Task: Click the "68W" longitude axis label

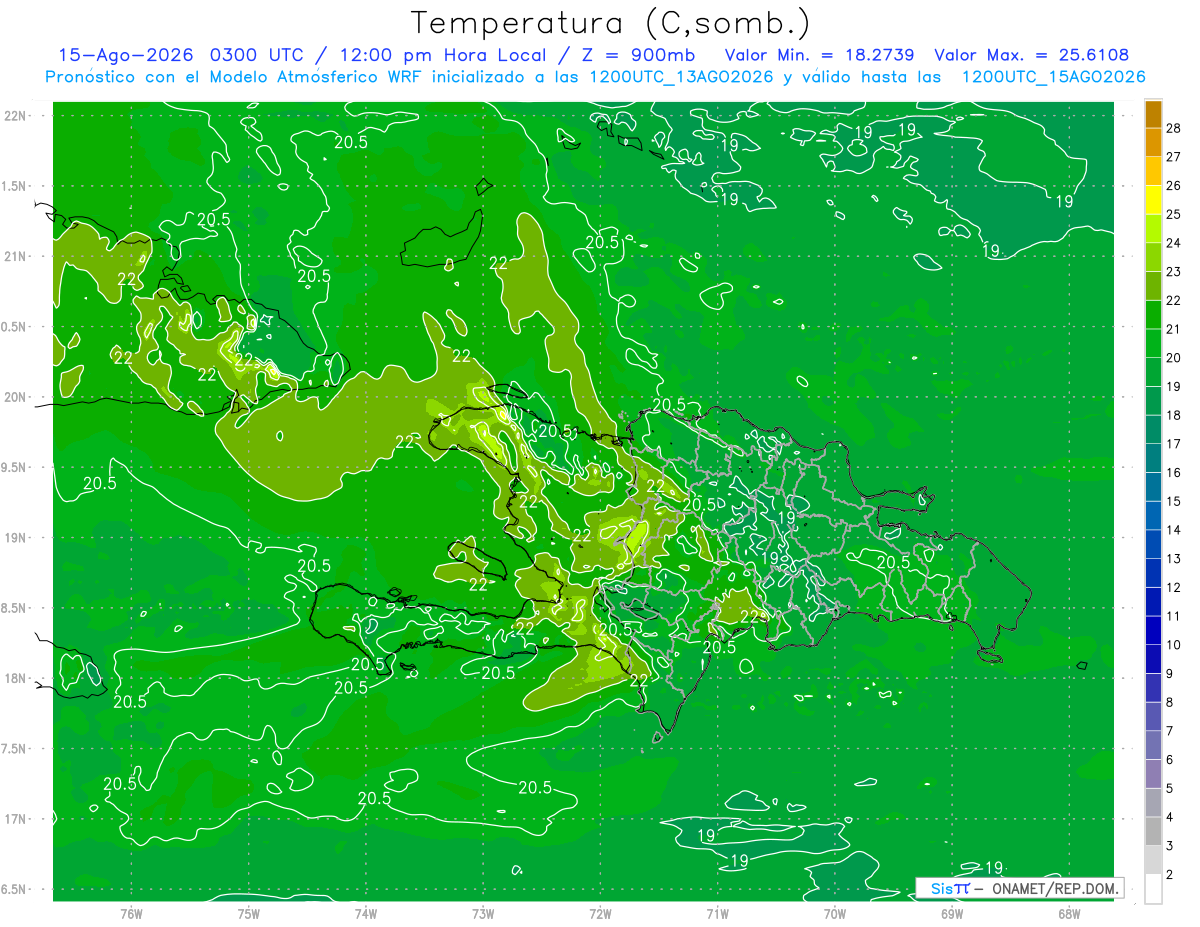Action: click(1069, 913)
